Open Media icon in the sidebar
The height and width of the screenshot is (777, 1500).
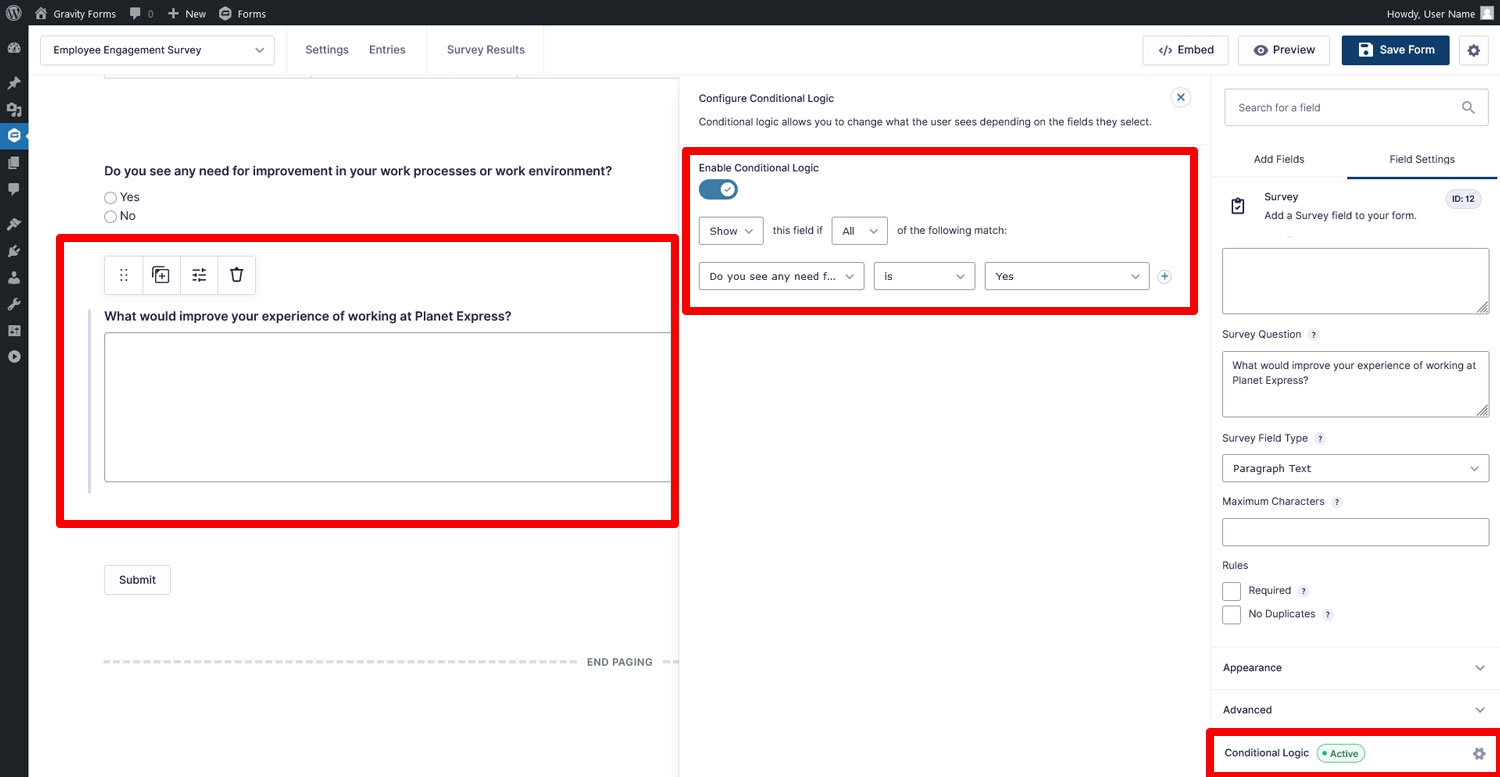pos(14,109)
